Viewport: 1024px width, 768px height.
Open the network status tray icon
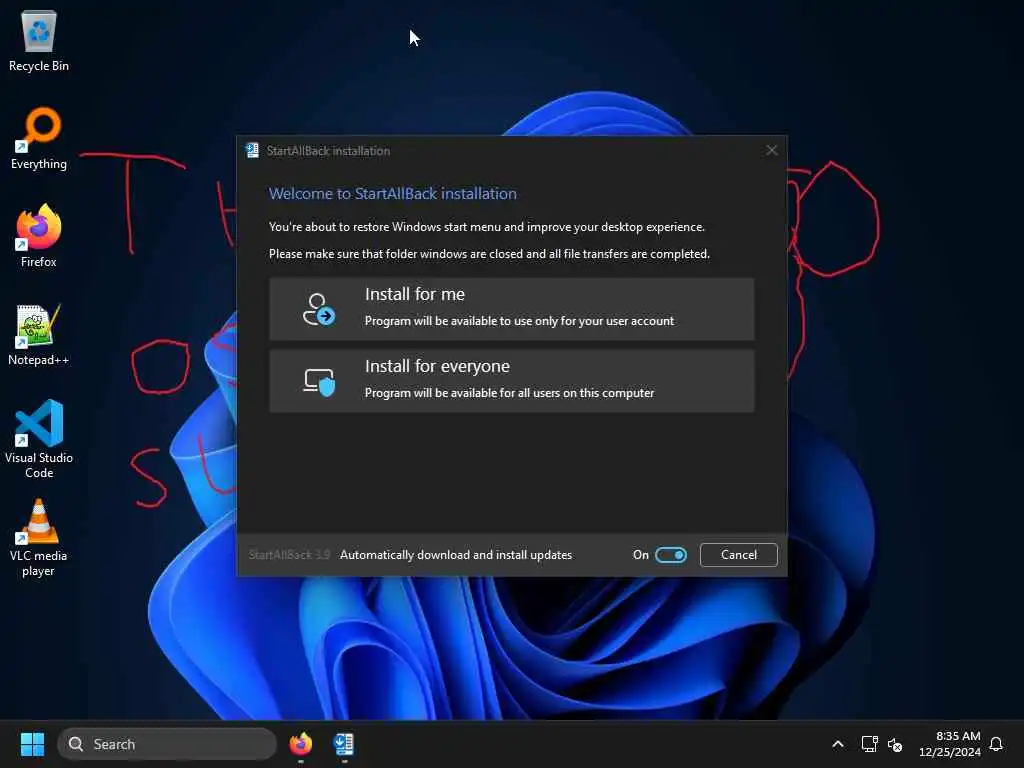pyautogui.click(x=869, y=744)
